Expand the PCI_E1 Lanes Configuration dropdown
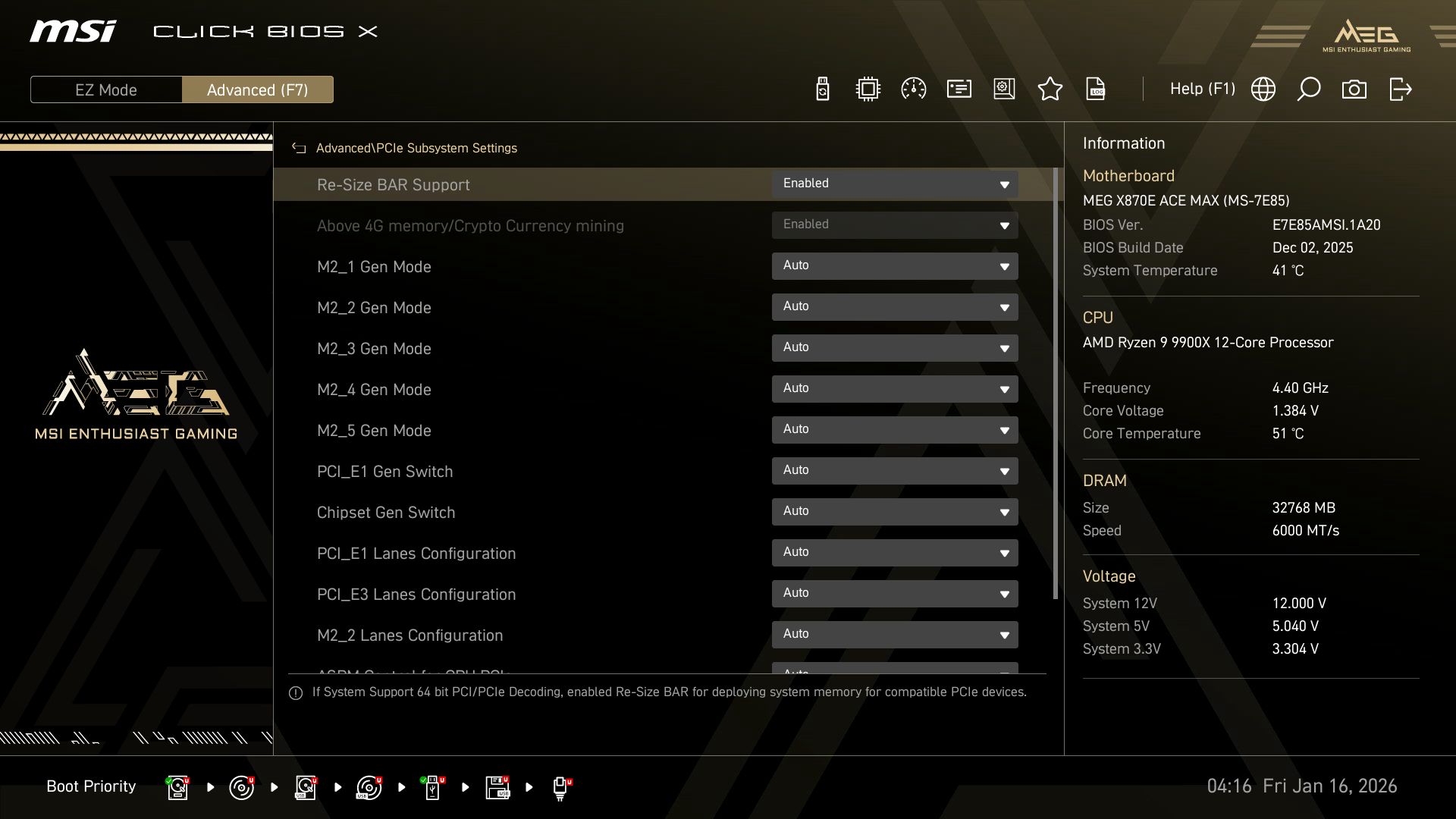This screenshot has height=819, width=1456. (x=895, y=552)
